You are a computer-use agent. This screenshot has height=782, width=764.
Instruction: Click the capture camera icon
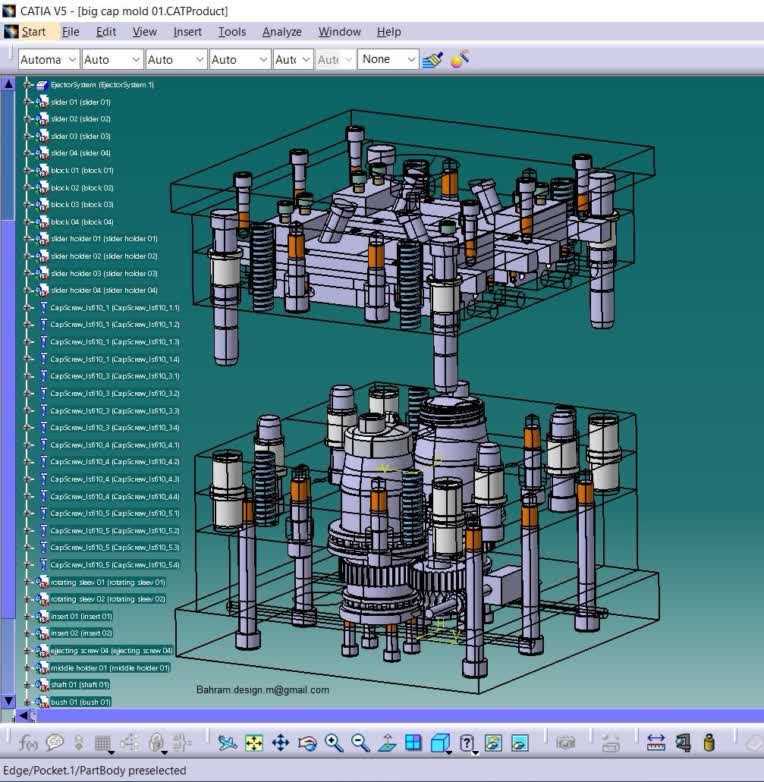(566, 743)
